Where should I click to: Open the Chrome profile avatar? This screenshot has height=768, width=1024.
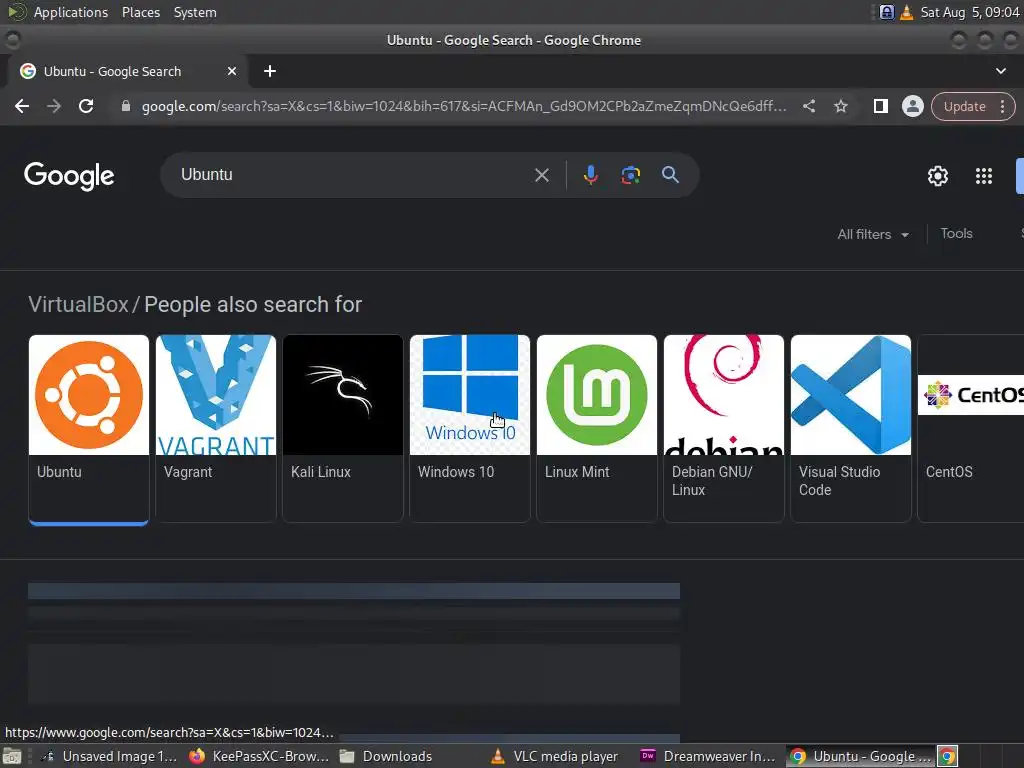(912, 106)
